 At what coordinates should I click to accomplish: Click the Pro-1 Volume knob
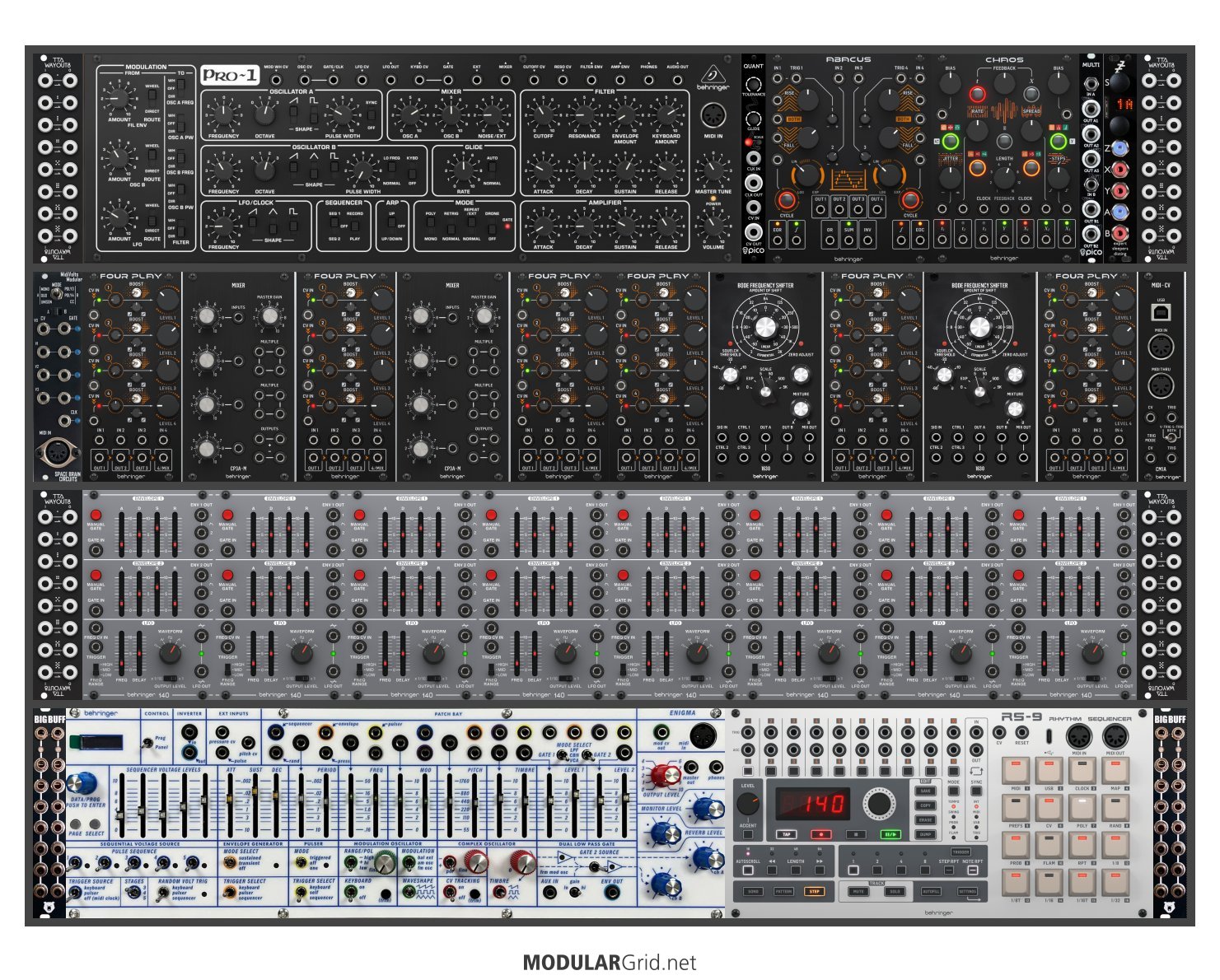click(713, 226)
